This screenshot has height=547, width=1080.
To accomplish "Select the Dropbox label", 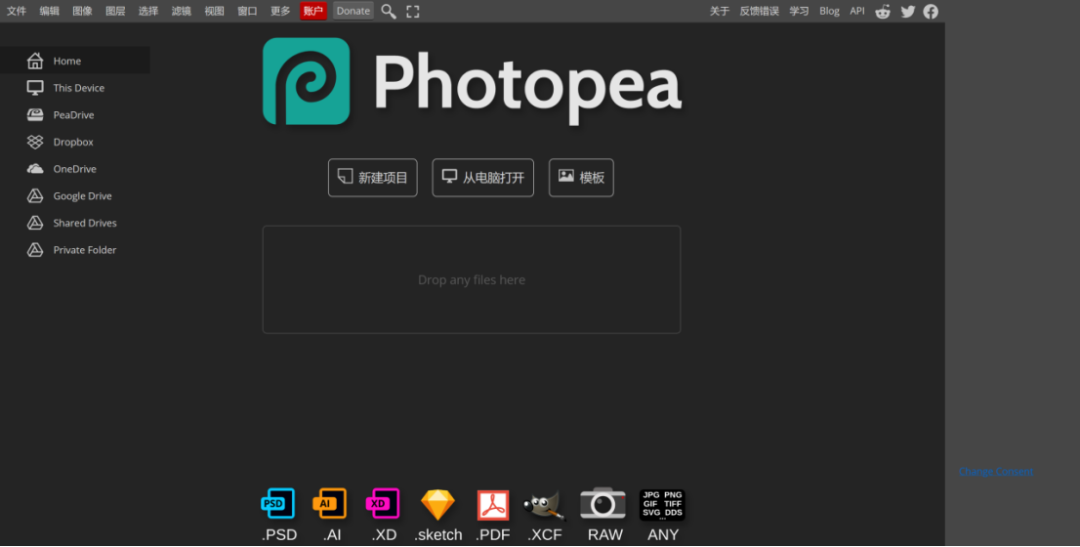I will pyautogui.click(x=73, y=142).
